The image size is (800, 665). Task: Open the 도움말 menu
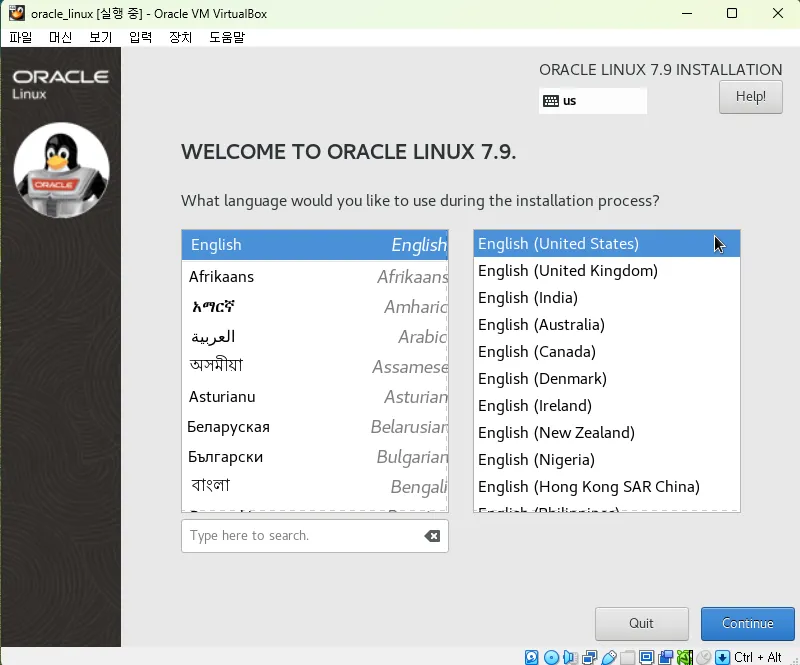tap(227, 37)
